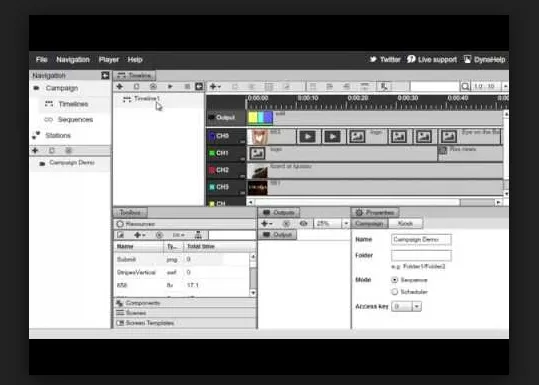
Task: Play the selected timeline
Action: 170,86
